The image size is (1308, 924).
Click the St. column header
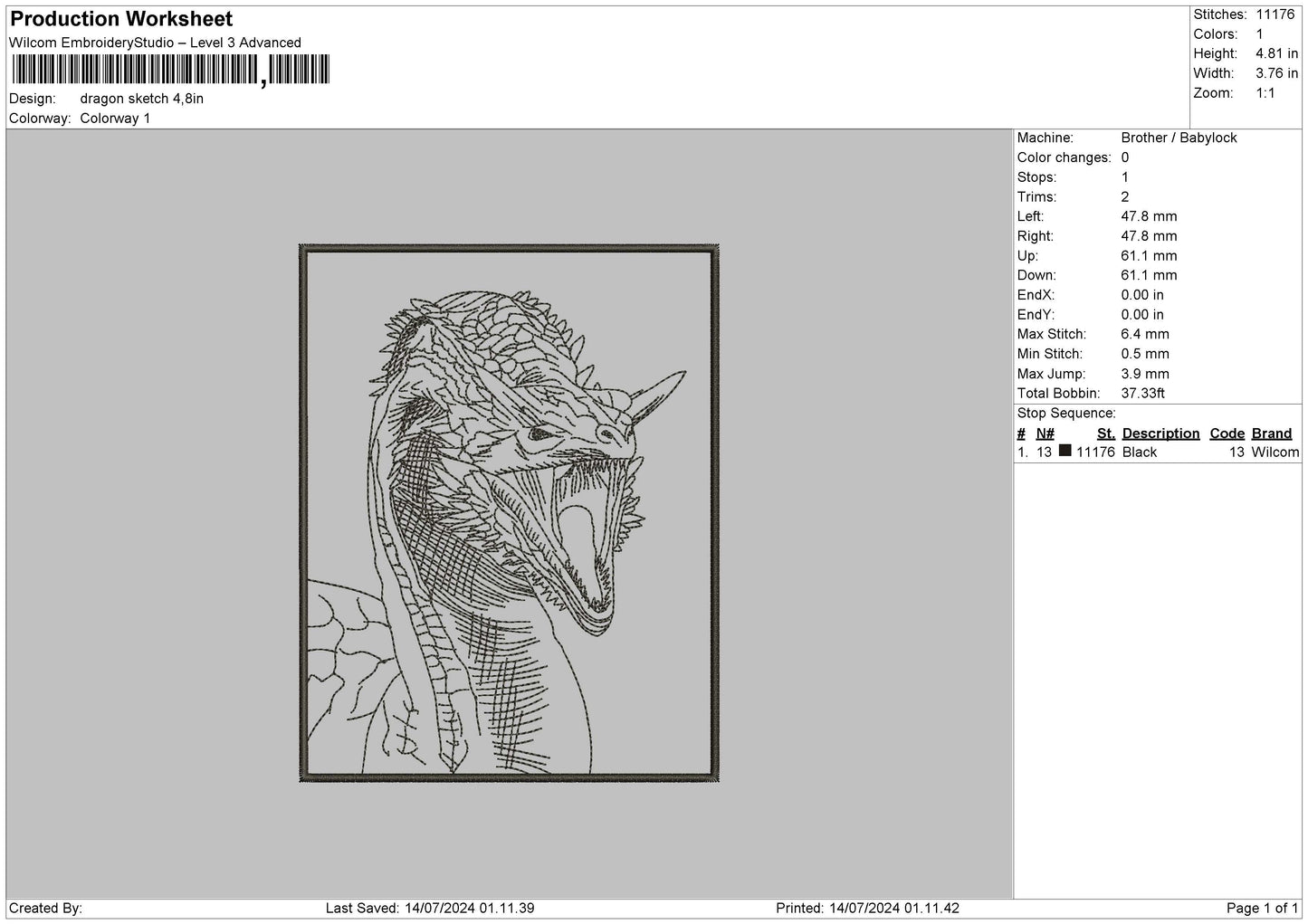tap(1105, 433)
